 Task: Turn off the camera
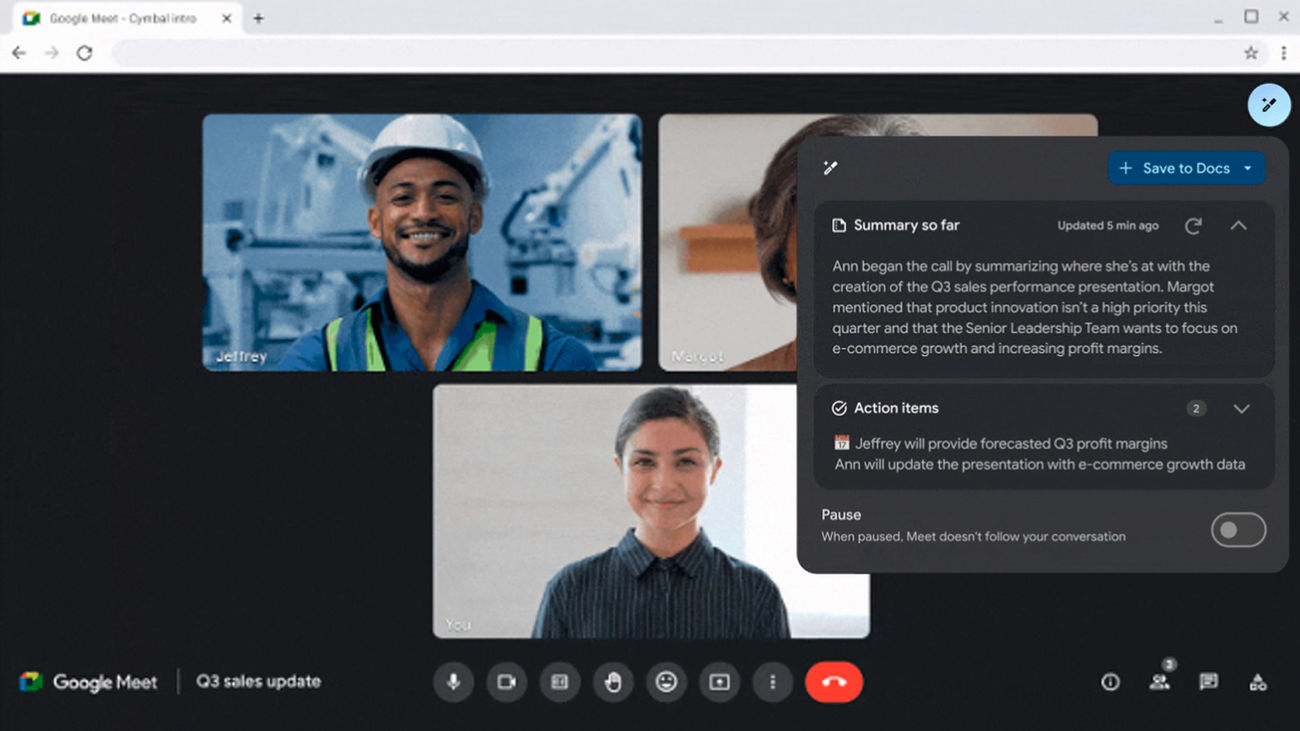pyautogui.click(x=506, y=682)
